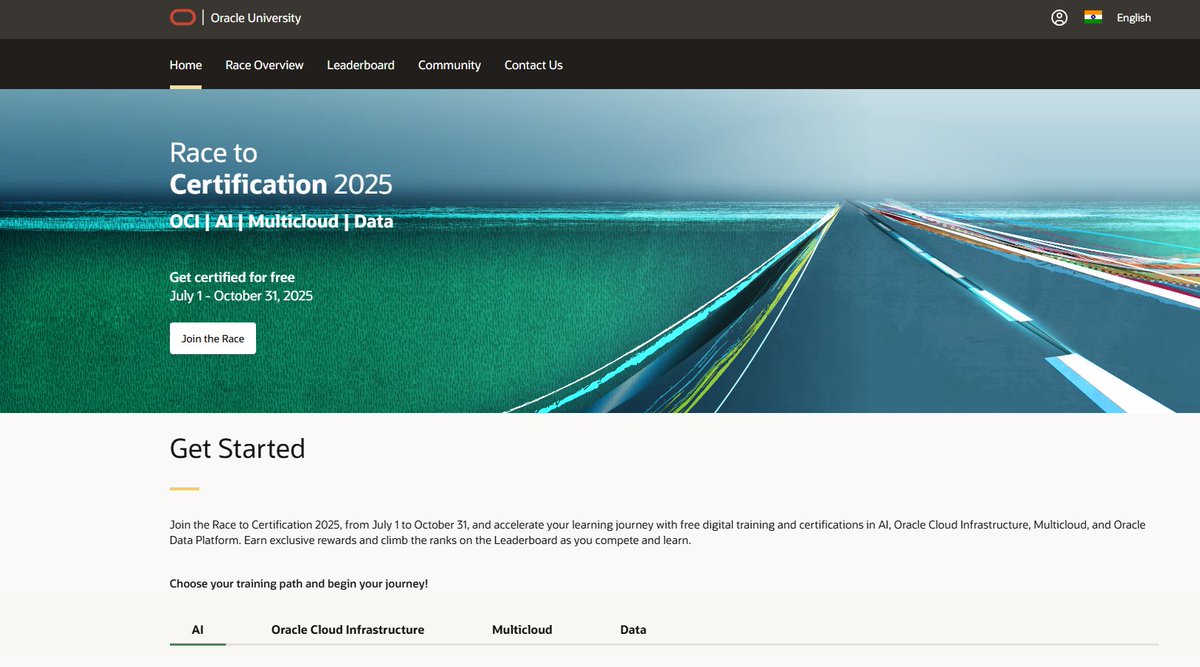The image size is (1200, 667).
Task: Open the Contact Us page
Action: (533, 65)
